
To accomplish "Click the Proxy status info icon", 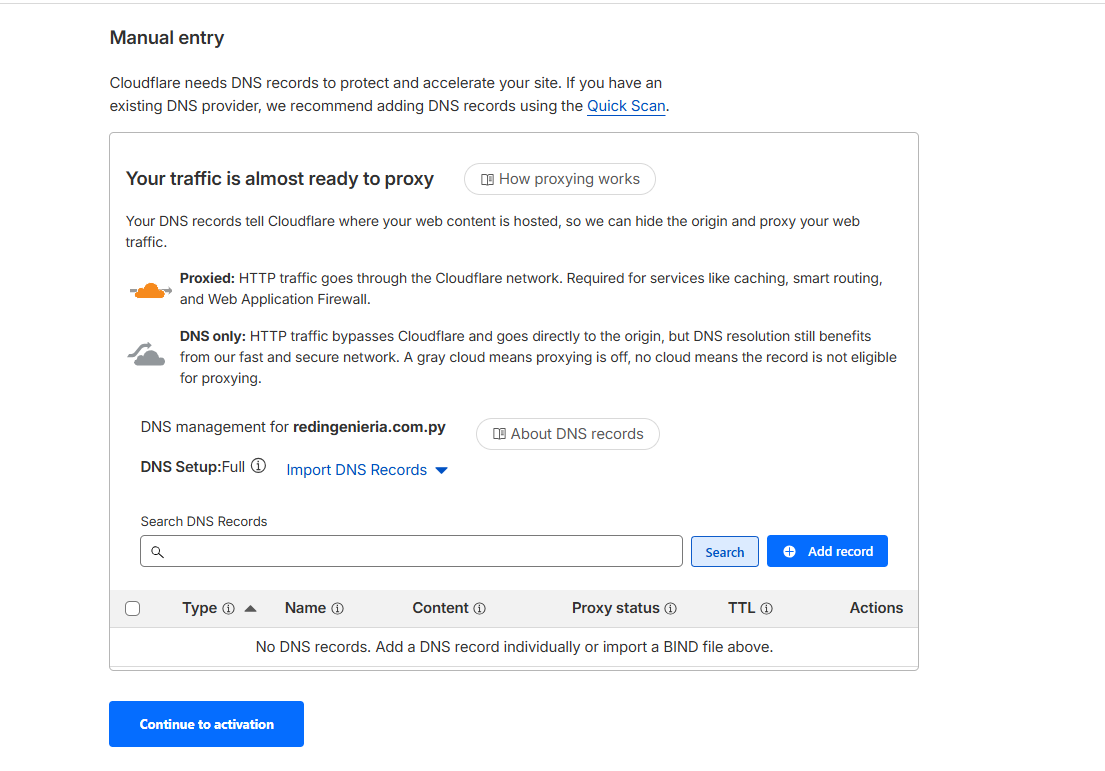I will 670,609.
